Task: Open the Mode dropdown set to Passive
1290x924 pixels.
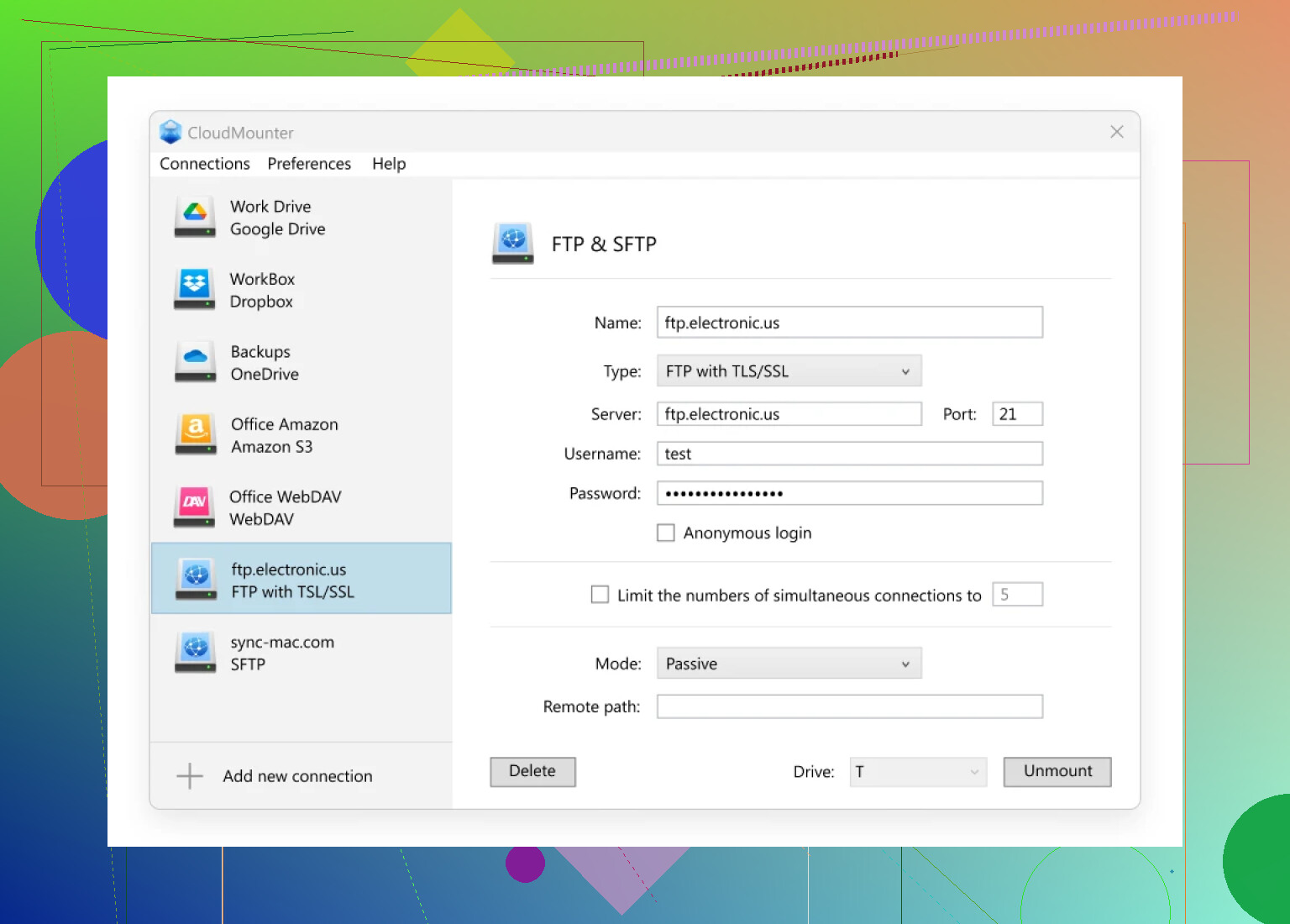Action: [789, 664]
